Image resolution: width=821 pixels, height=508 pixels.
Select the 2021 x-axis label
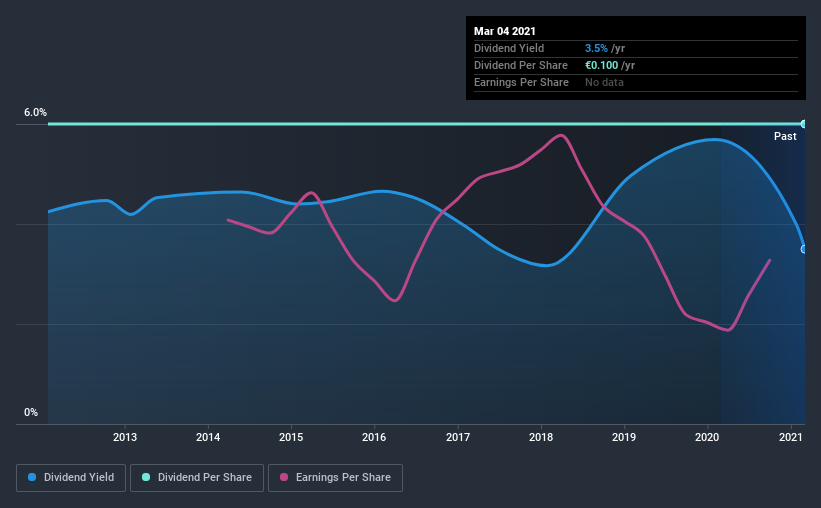click(790, 437)
